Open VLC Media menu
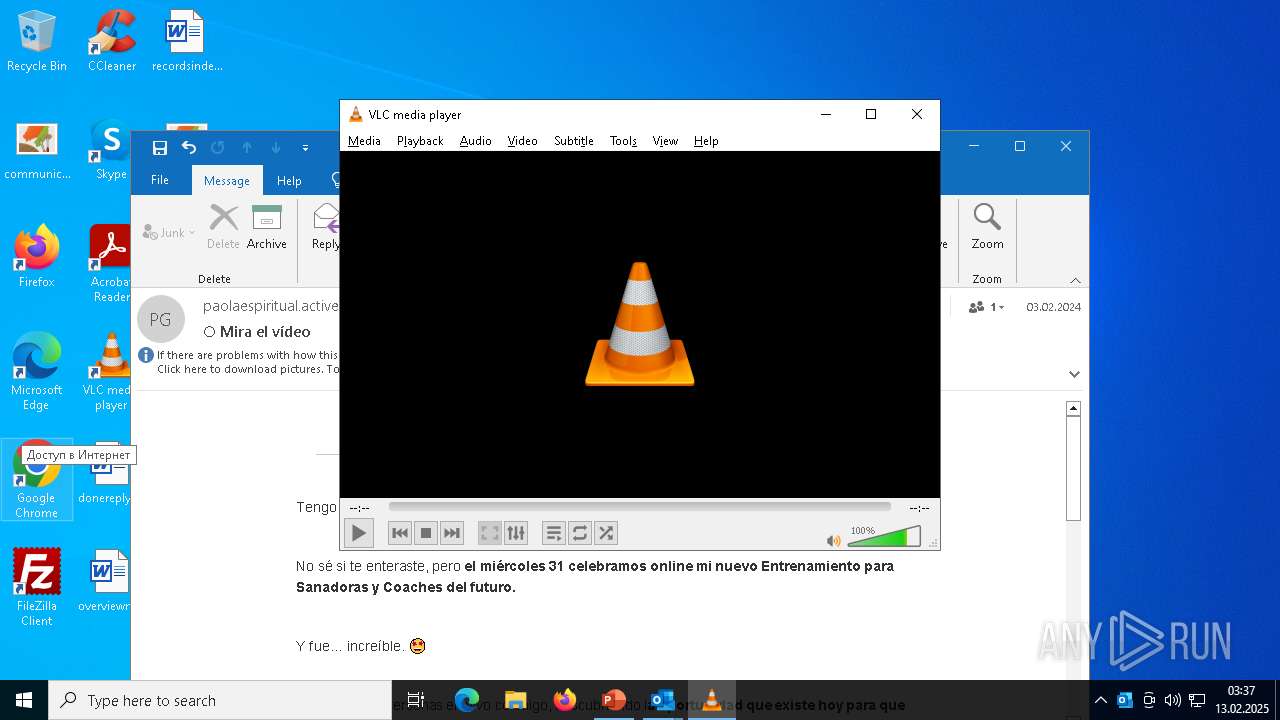 (364, 141)
